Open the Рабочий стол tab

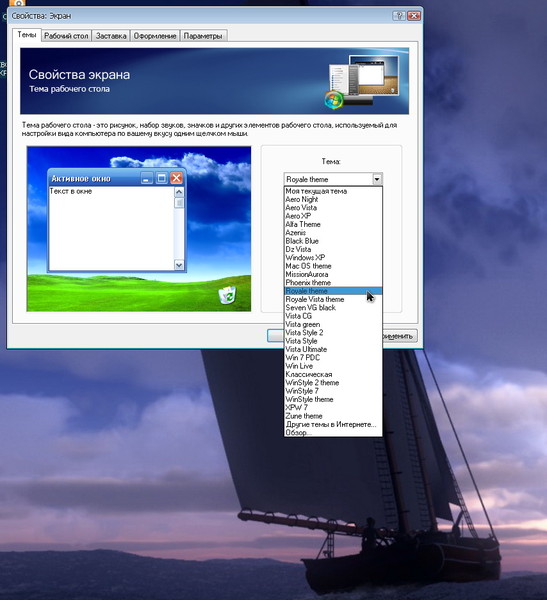[x=66, y=36]
